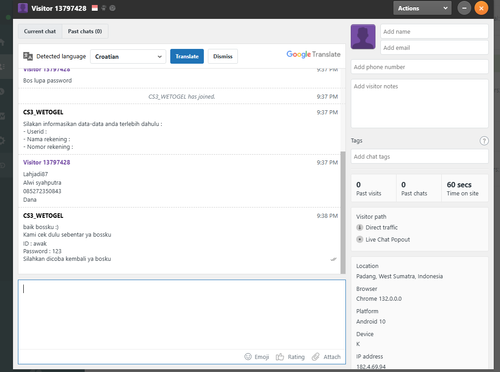Click the Add chat tags field
Viewport: 500px width, 372px height.
[x=420, y=157]
